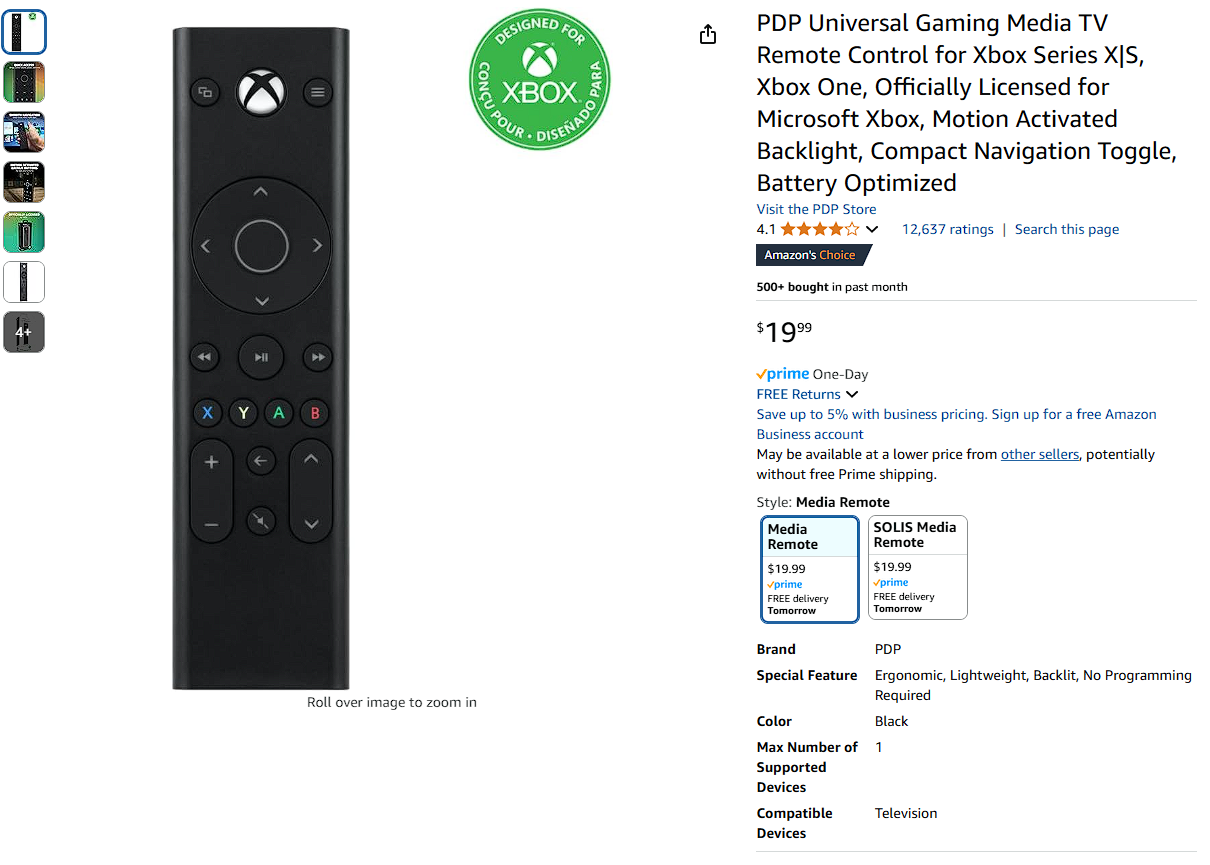Image resolution: width=1210 pixels, height=865 pixels.
Task: Click the Designed for Xbox green badge
Action: pos(540,81)
